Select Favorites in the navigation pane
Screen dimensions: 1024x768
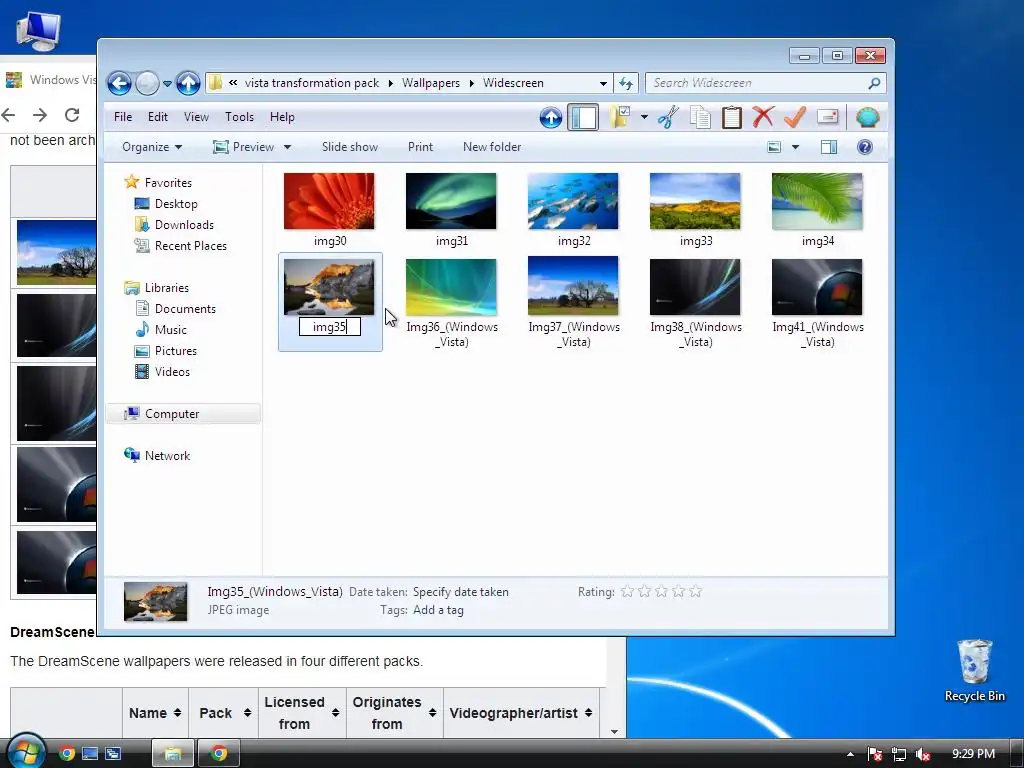tap(168, 183)
